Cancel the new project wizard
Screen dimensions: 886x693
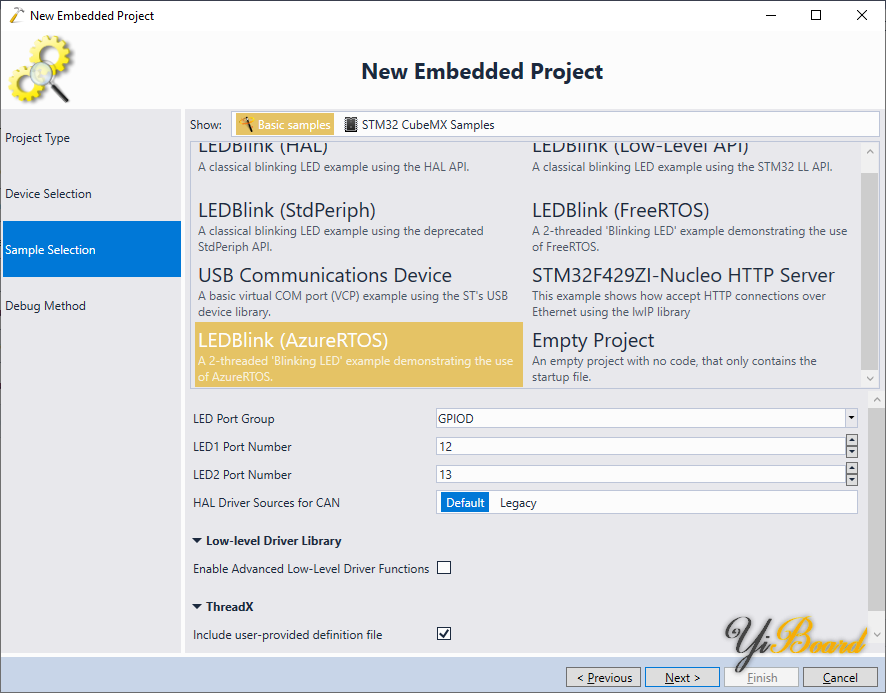840,677
